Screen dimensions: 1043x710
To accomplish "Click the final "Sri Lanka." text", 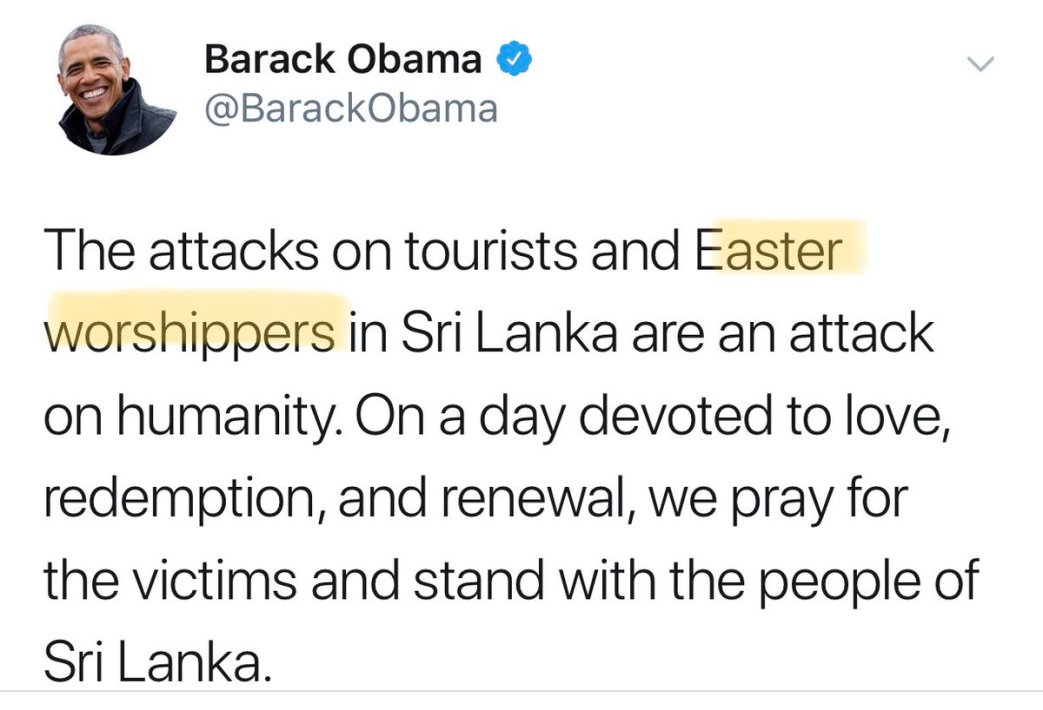I will click(x=157, y=662).
